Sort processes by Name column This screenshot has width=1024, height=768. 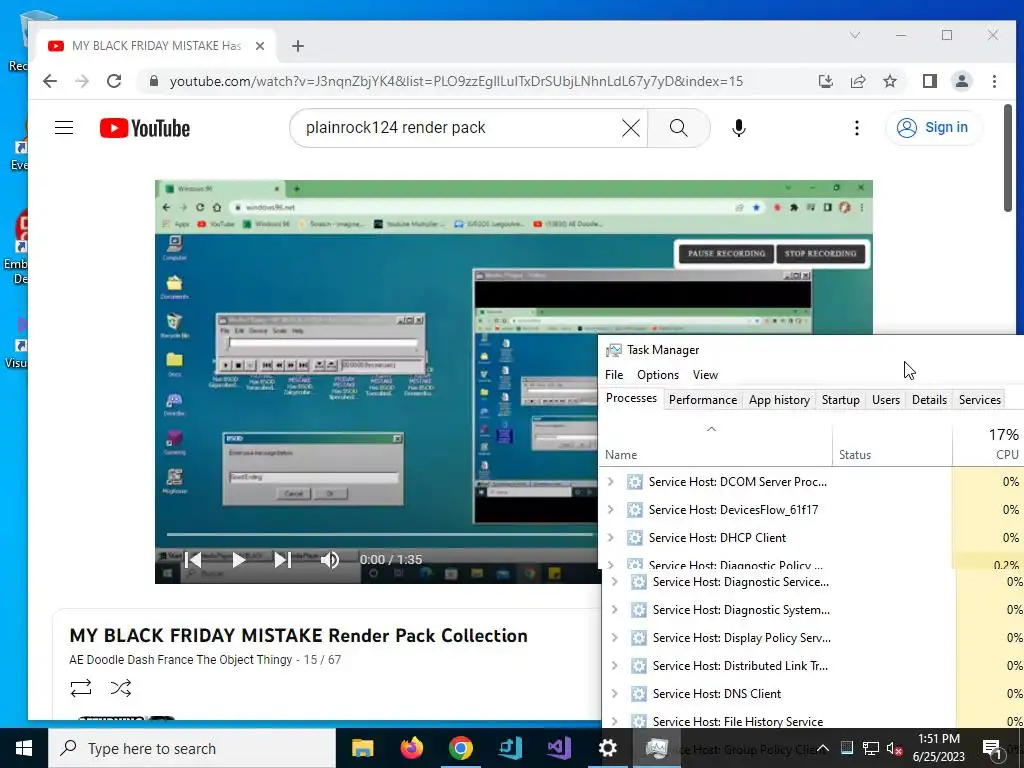(x=715, y=445)
